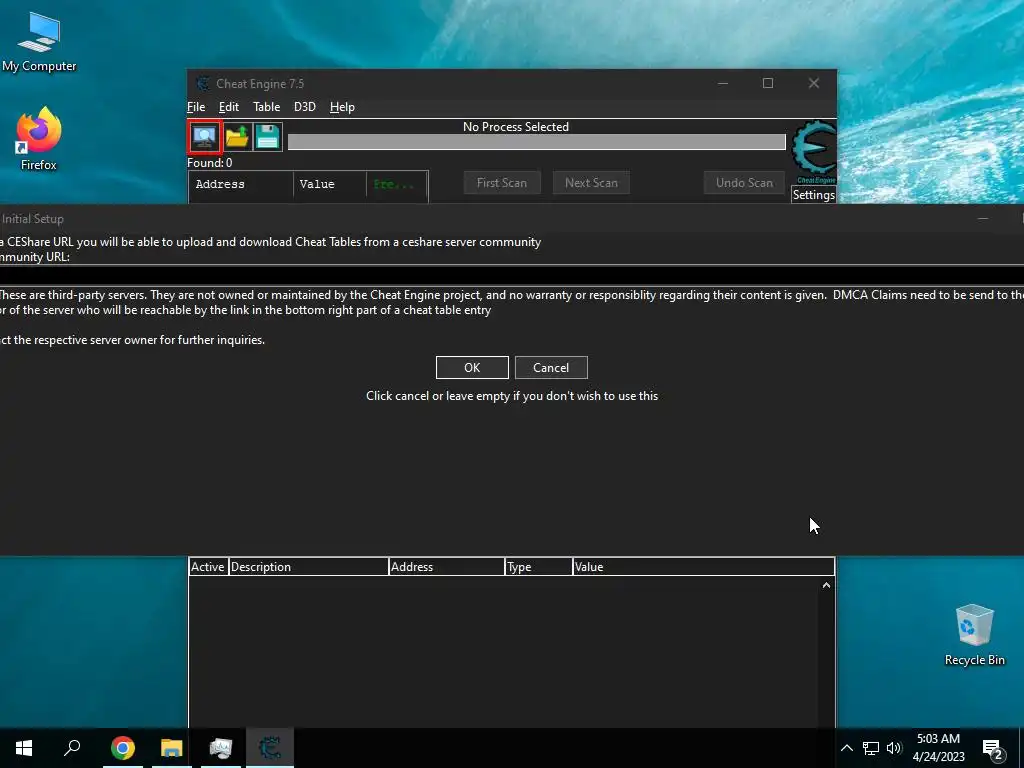Cancel the Initial Setup dialog
This screenshot has width=1024, height=768.
coord(551,368)
